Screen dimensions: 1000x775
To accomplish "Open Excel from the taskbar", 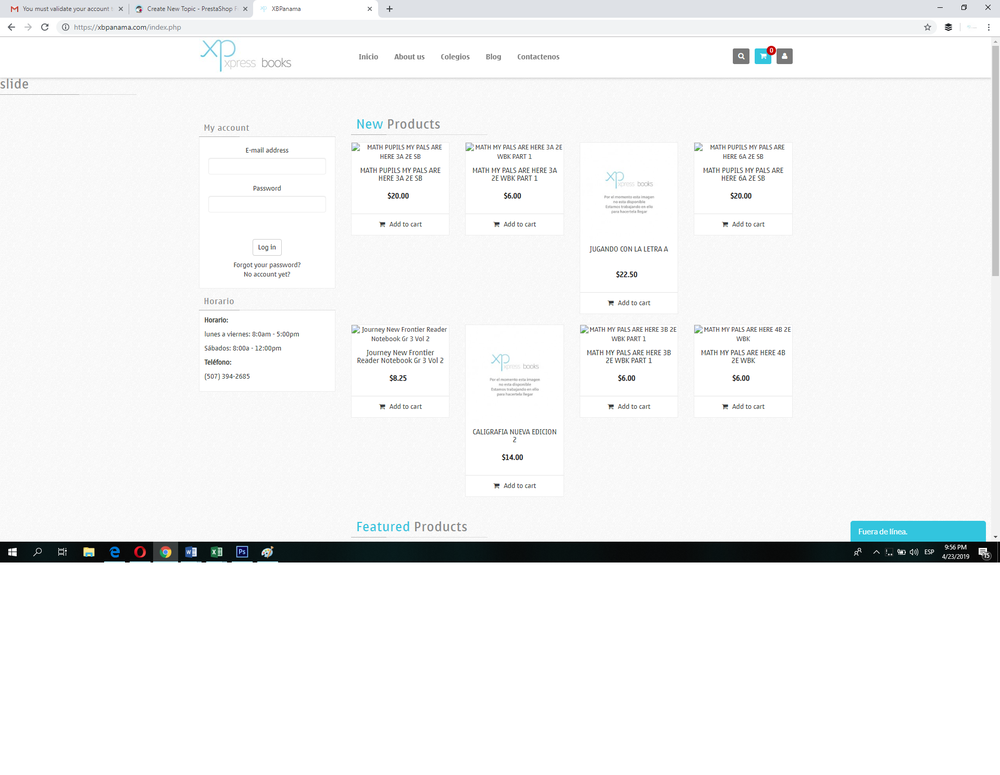I will click(216, 551).
